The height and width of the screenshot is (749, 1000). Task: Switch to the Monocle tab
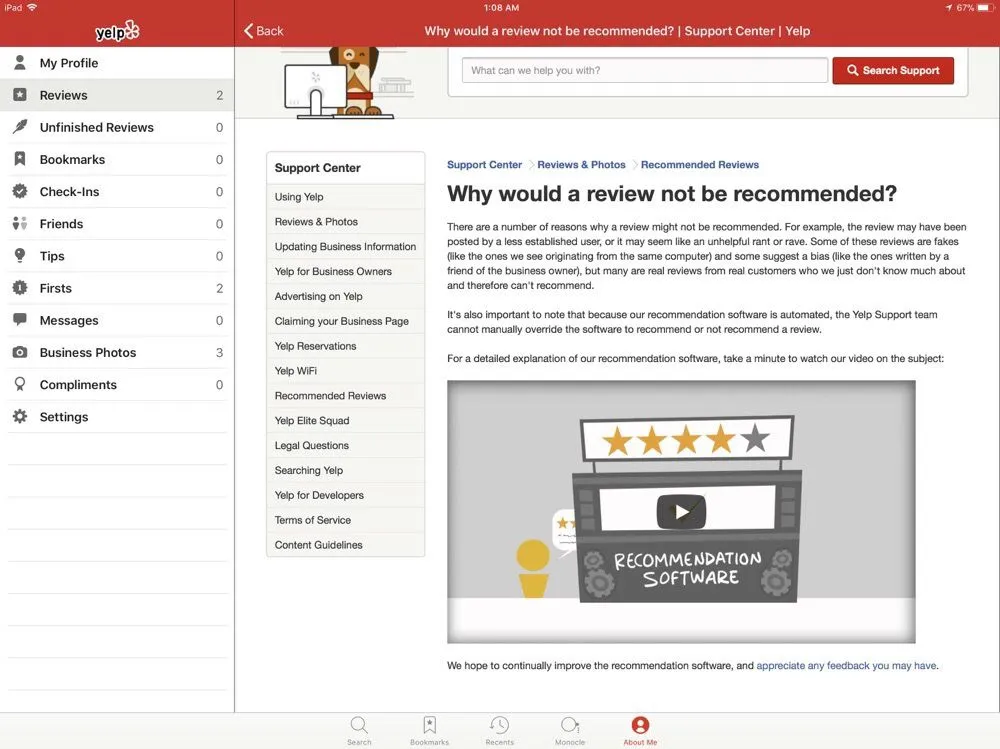coord(570,730)
